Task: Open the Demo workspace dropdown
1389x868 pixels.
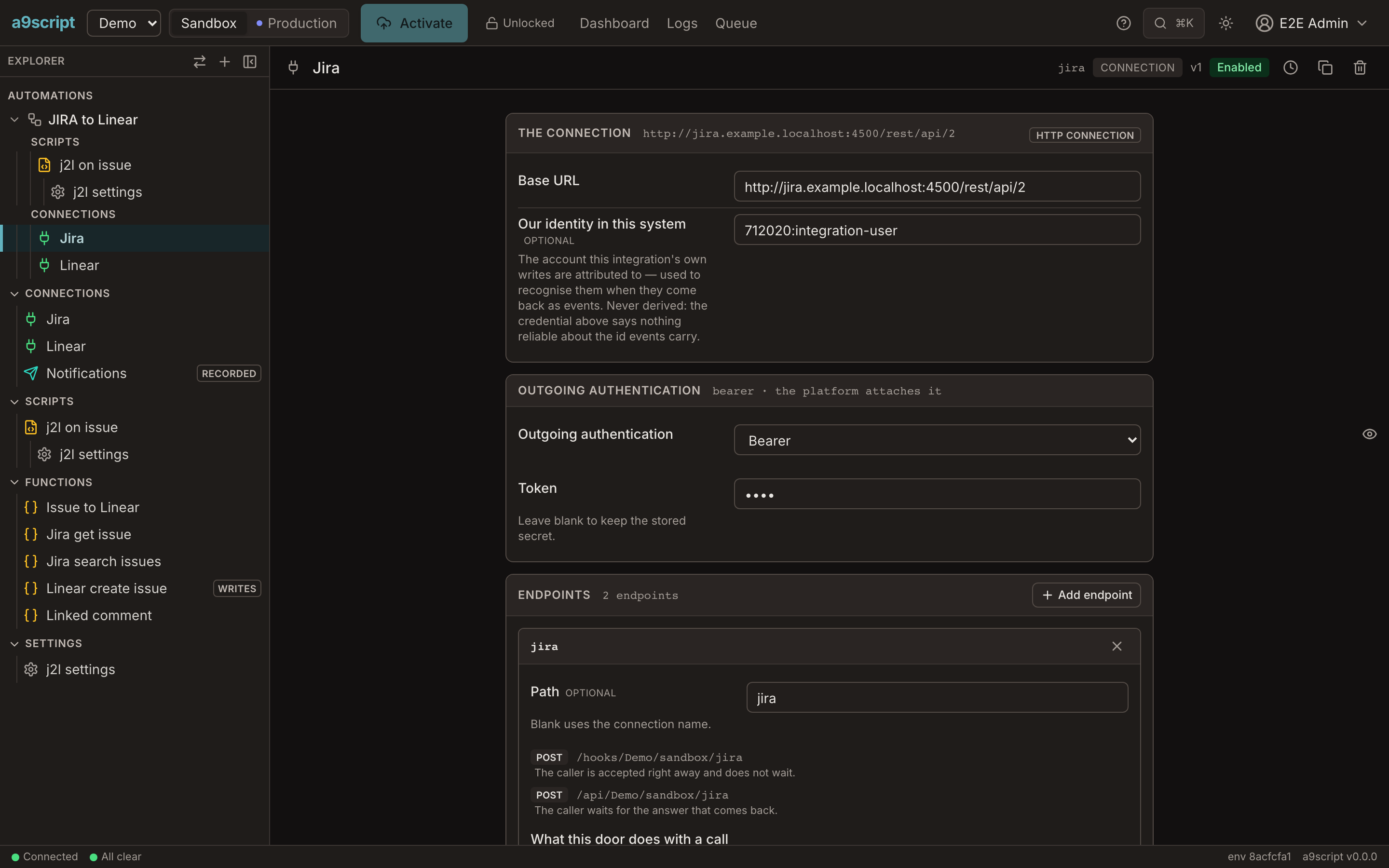Action: (x=124, y=23)
